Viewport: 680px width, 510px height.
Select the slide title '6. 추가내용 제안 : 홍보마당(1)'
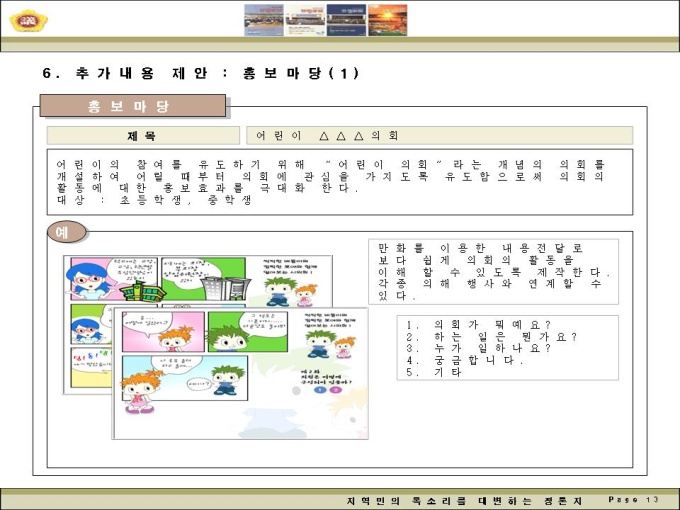point(201,73)
